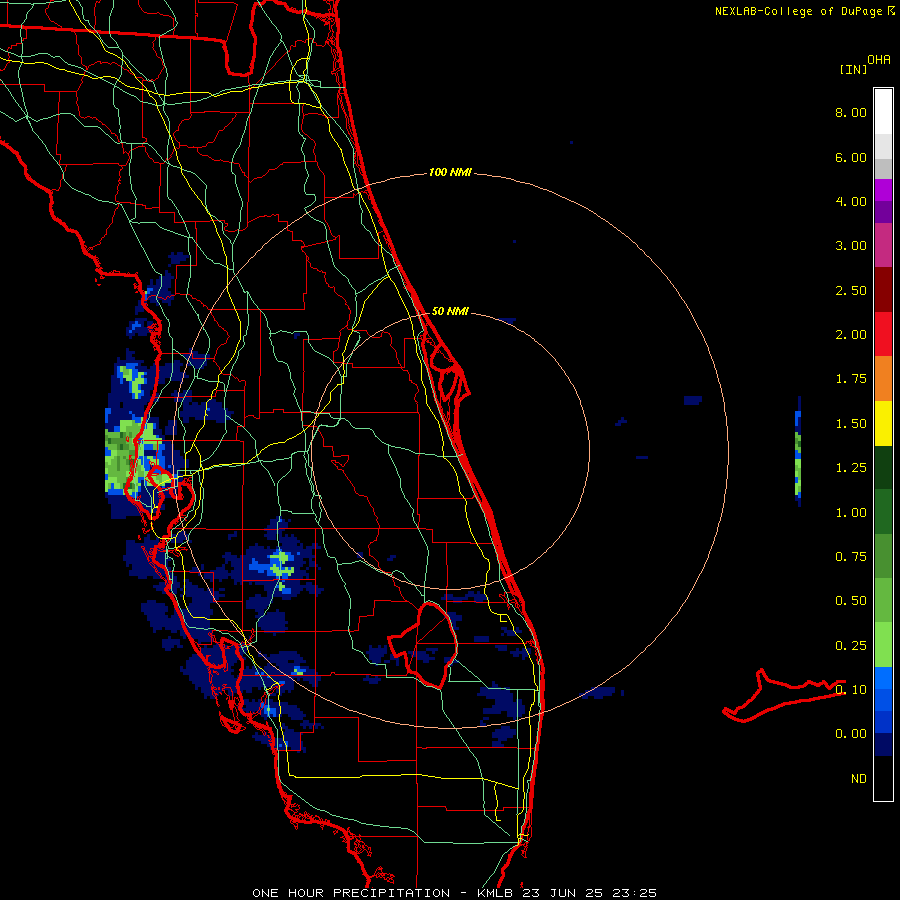
Task: Click the 100 NMI range ring label
Action: tap(450, 172)
